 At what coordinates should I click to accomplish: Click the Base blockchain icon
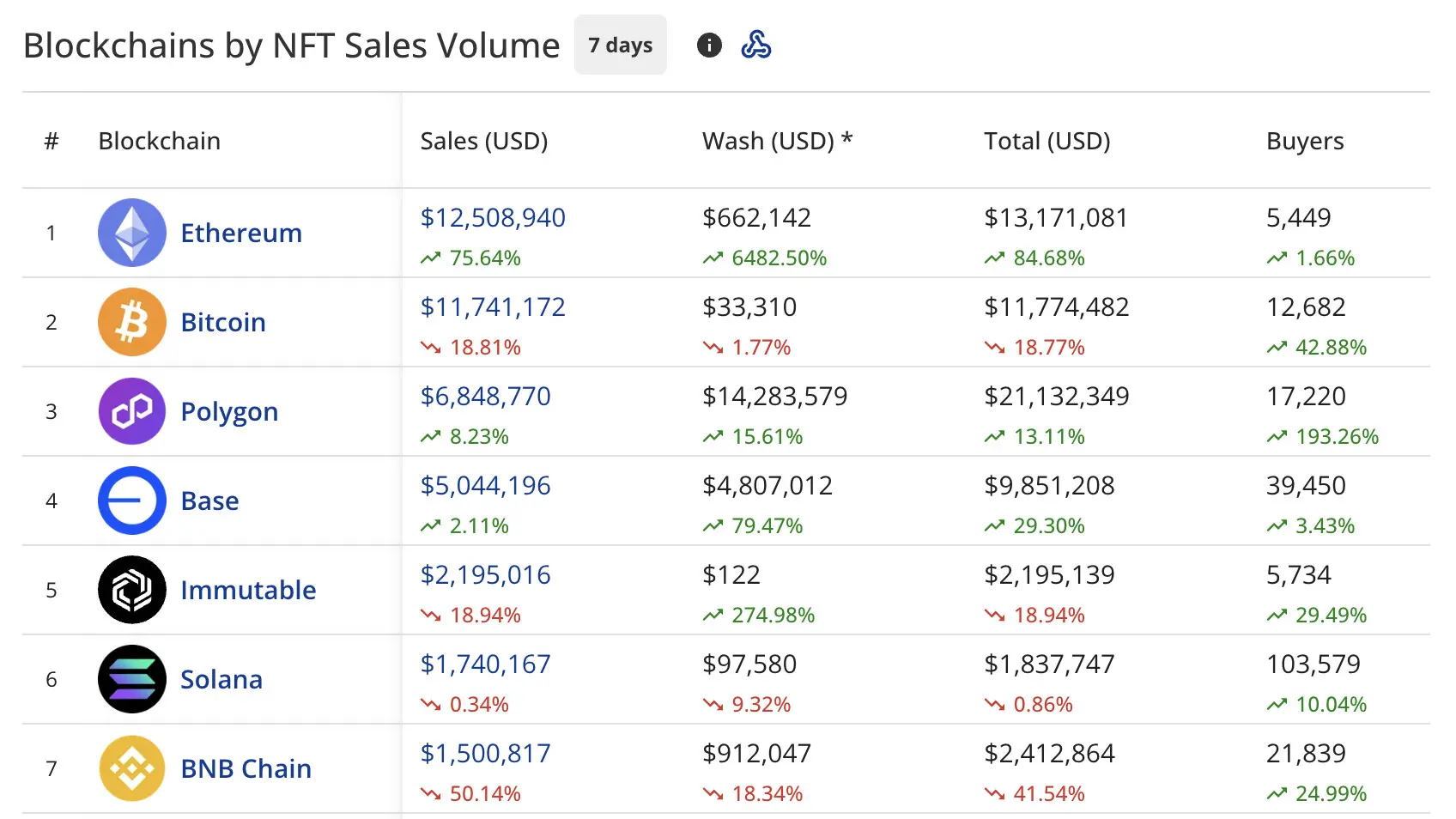(x=131, y=500)
